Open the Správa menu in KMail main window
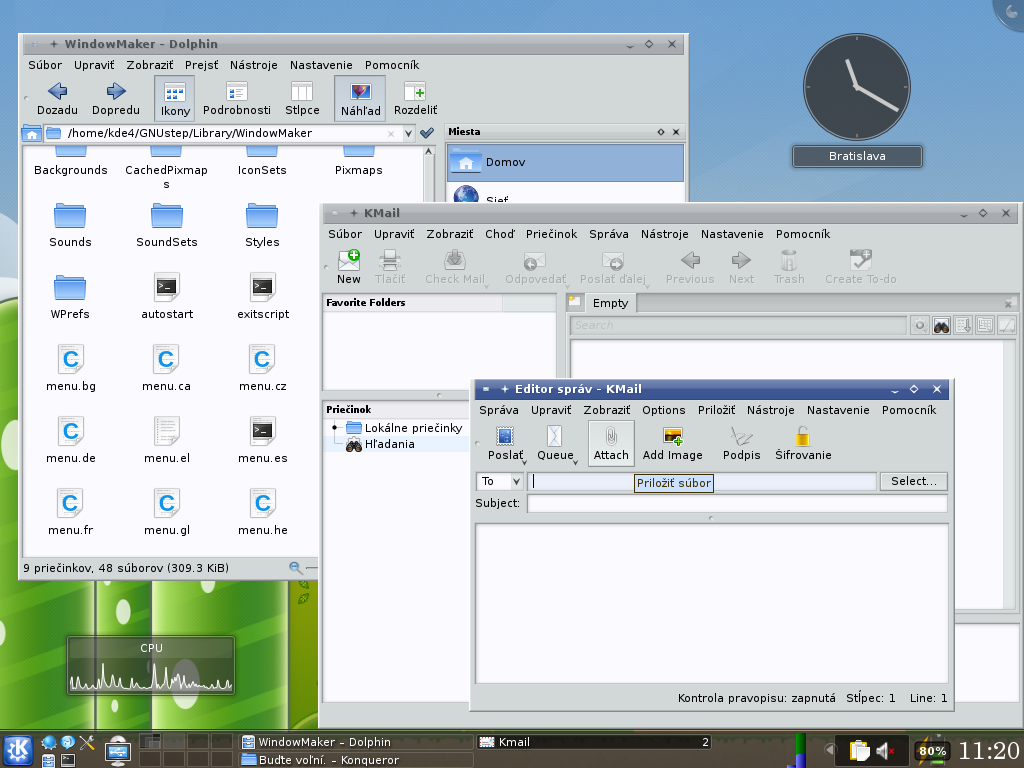Screen dimensions: 1024x768 (608, 234)
